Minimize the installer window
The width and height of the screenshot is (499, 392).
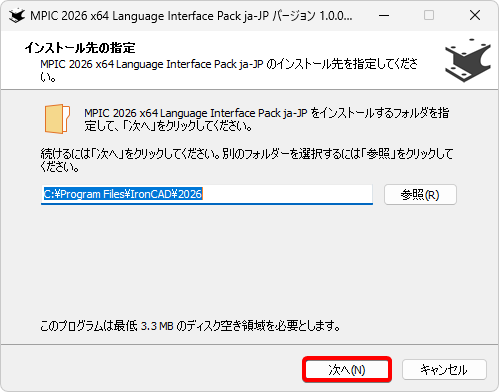point(384,15)
